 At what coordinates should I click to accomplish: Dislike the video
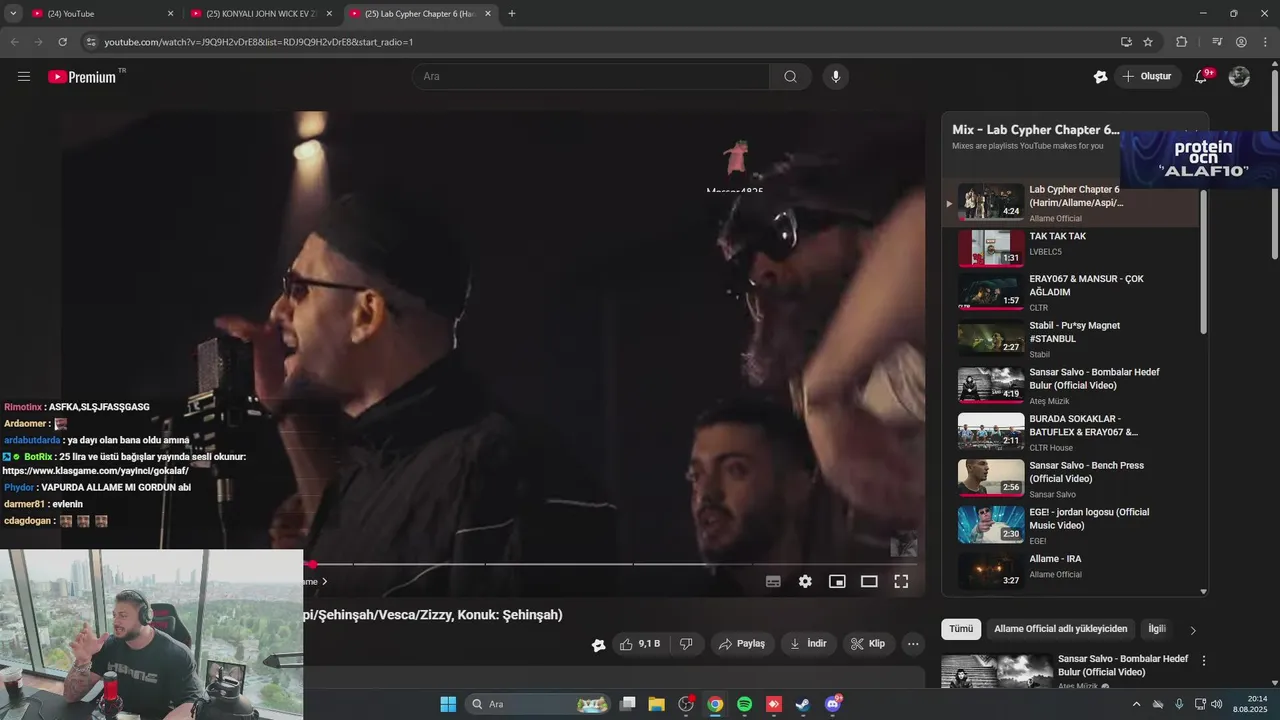point(686,644)
